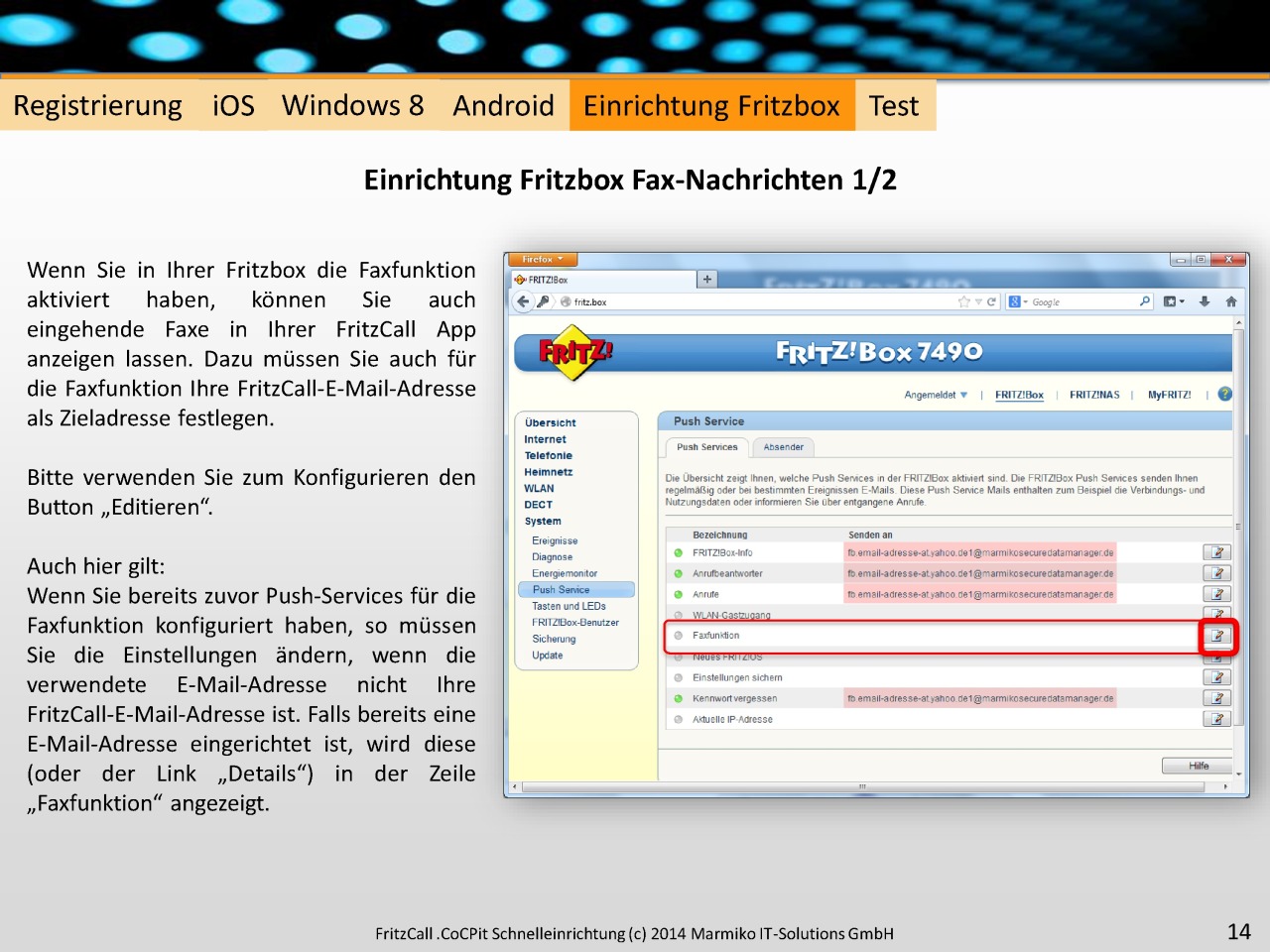
Task: Open the orange Firefox menu button
Action: click(x=543, y=260)
